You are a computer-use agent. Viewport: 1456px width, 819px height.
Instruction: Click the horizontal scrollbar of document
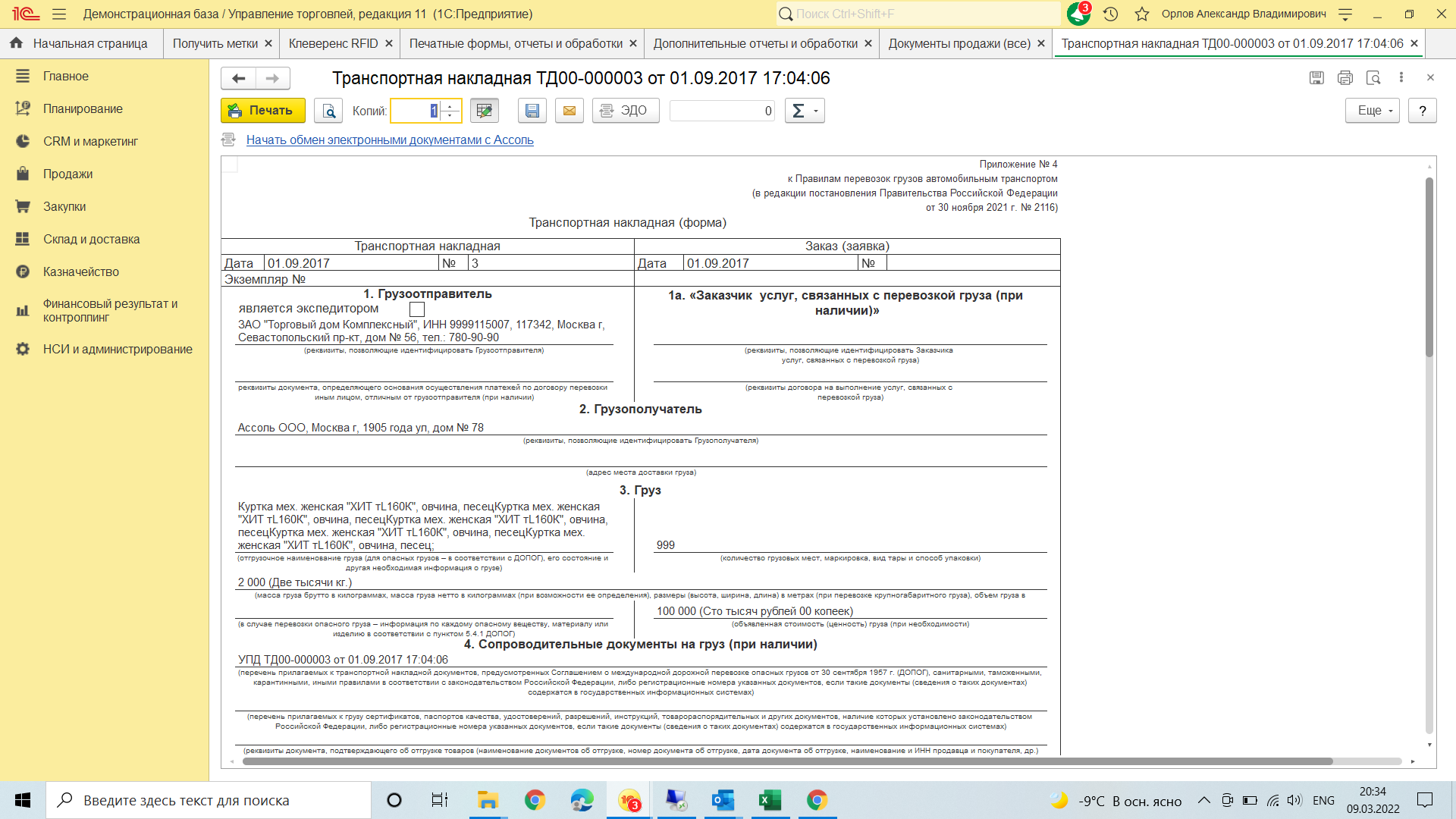788,761
